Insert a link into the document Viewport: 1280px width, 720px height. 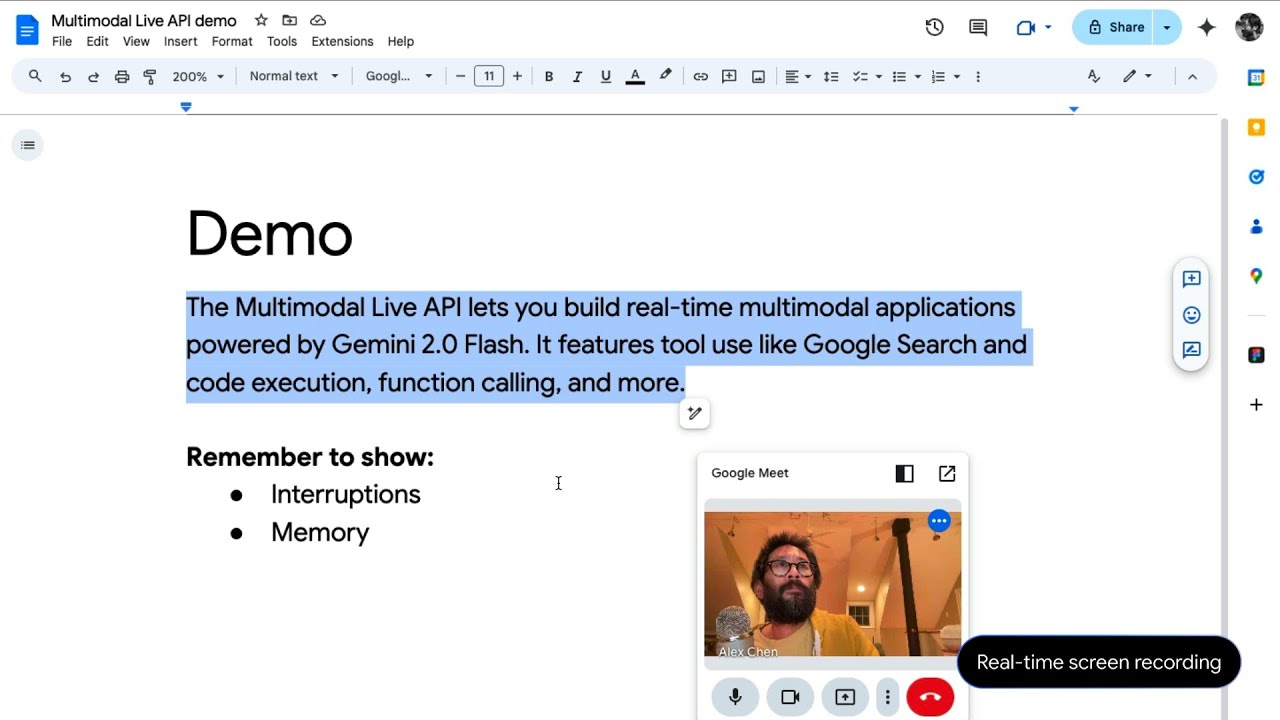(700, 76)
